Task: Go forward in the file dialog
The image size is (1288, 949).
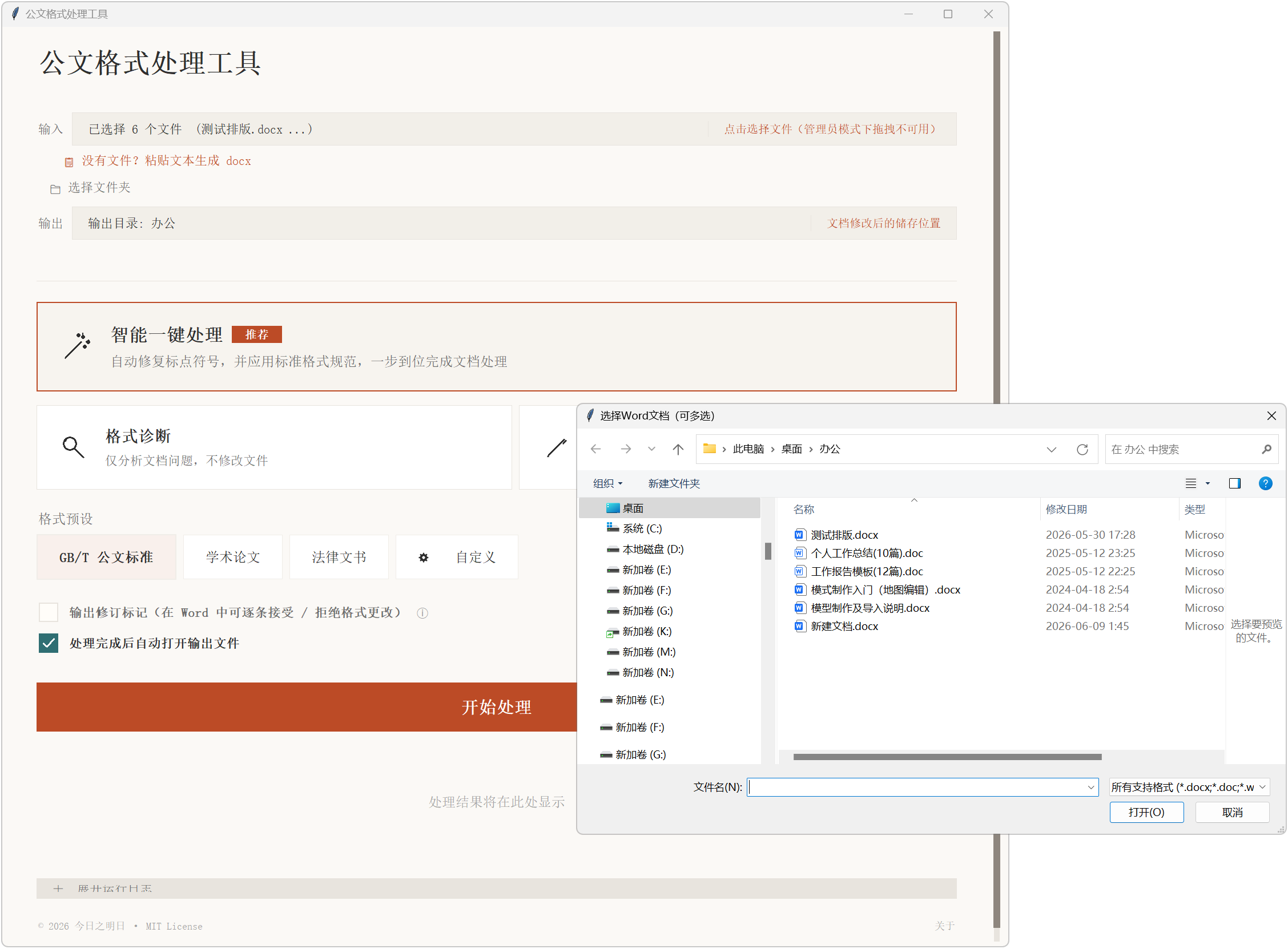Action: 626,449
